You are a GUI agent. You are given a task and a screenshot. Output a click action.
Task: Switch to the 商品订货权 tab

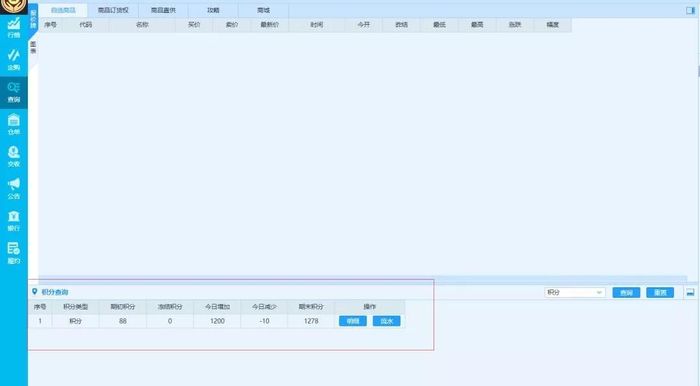point(113,10)
